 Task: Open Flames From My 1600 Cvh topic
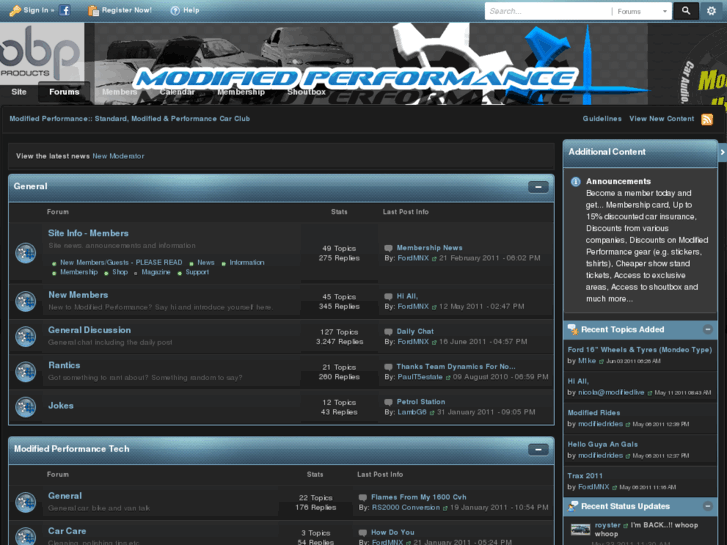419,497
